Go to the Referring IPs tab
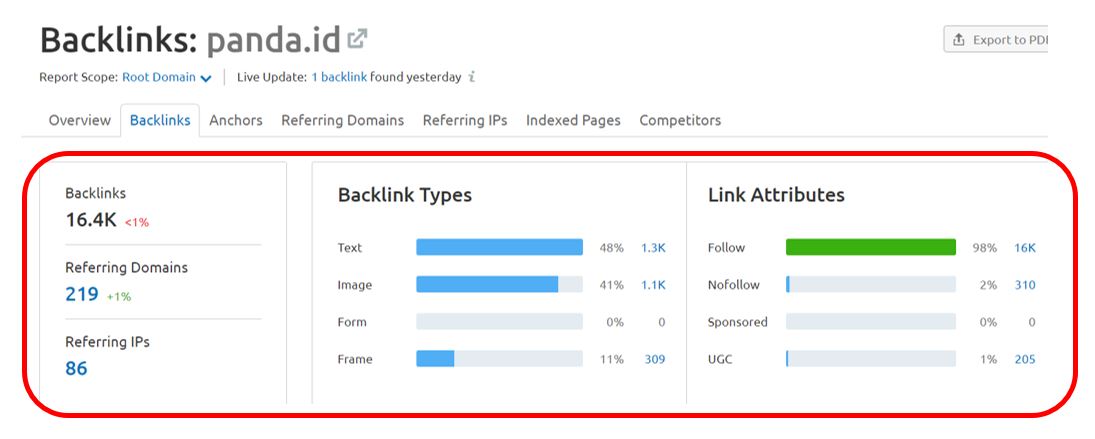Image resolution: width=1095 pixels, height=439 pixels. pos(465,120)
